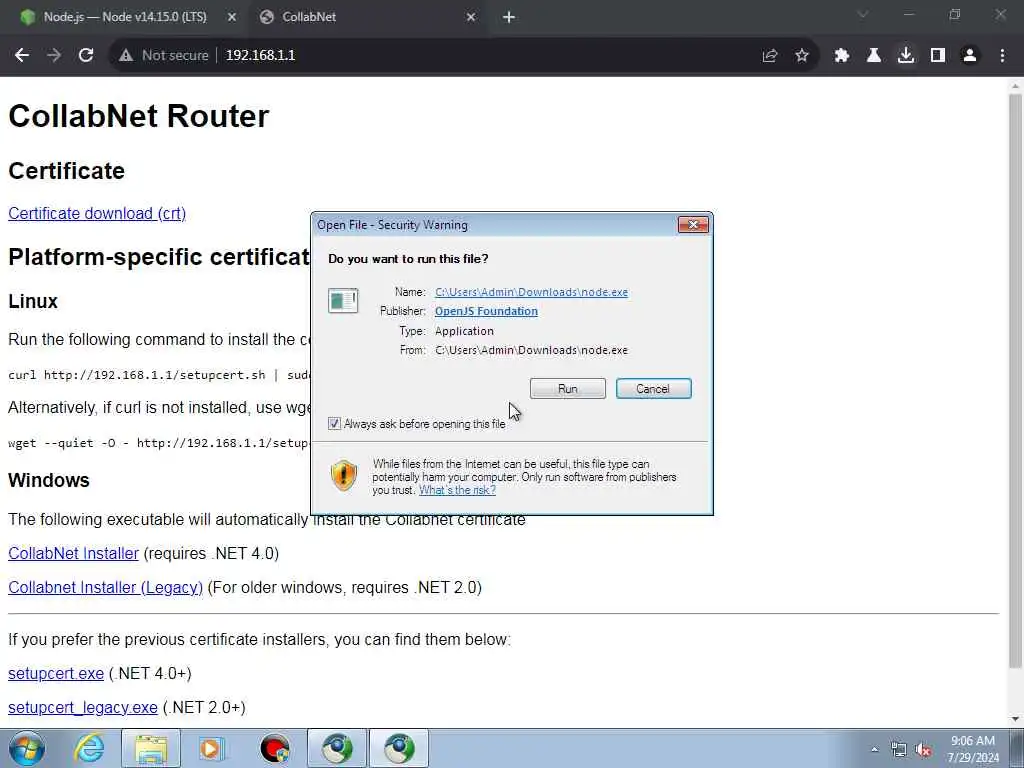Image resolution: width=1024 pixels, height=768 pixels.
Task: Open Windows Media Player taskbar icon
Action: [212, 749]
